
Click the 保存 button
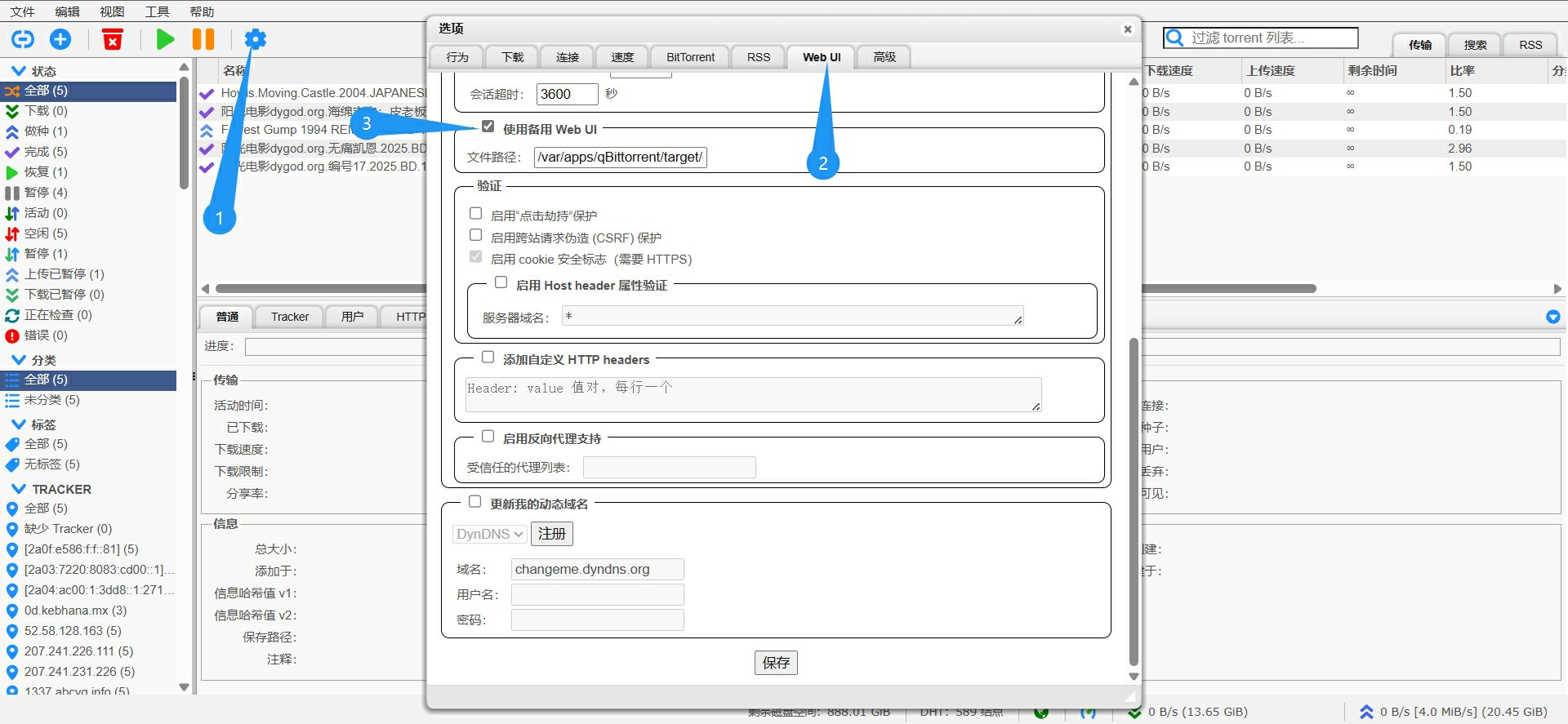click(775, 663)
